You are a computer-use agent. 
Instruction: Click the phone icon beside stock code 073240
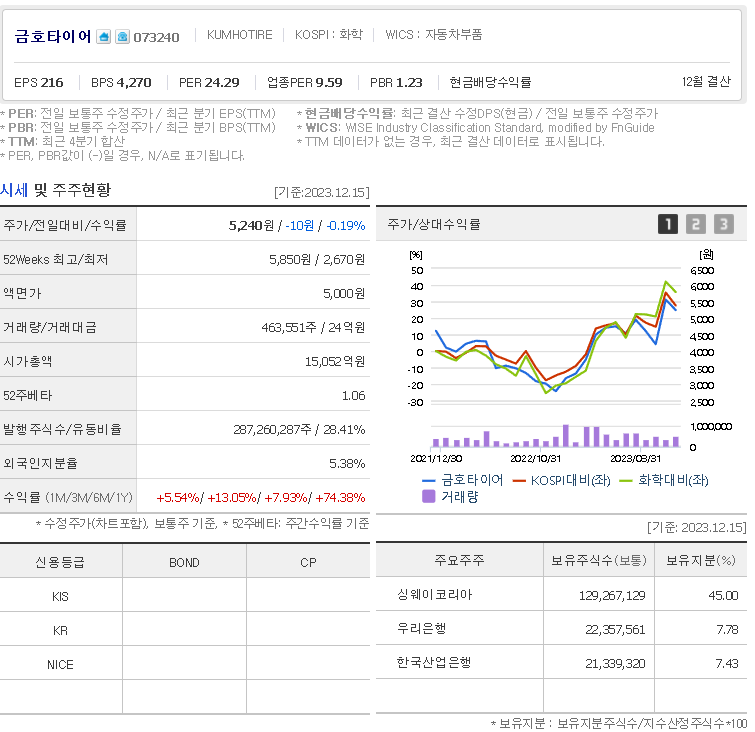(122, 37)
